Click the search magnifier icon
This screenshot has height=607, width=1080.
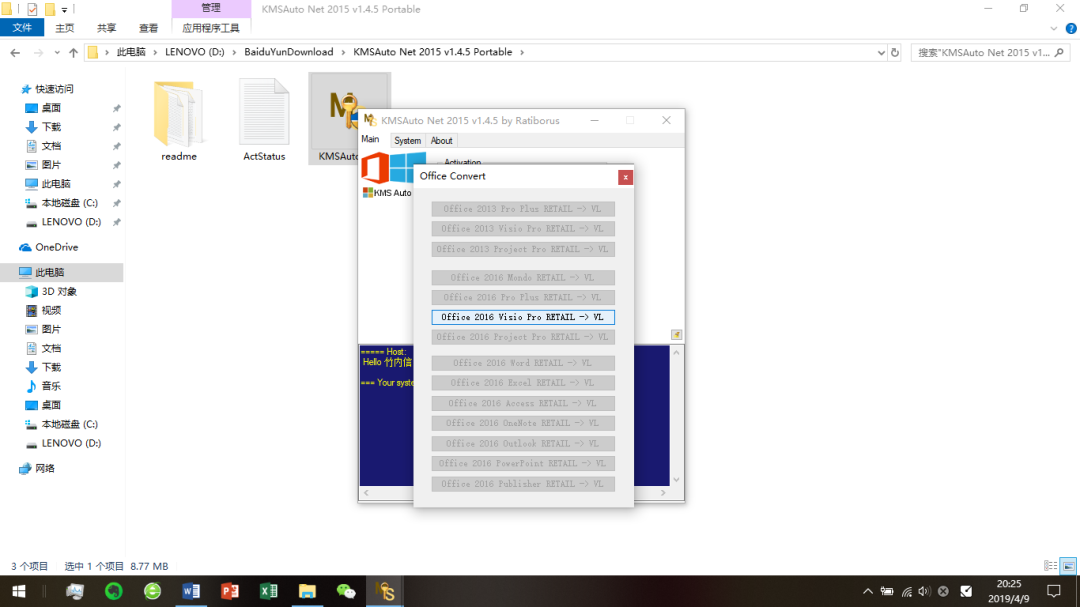tap(1059, 52)
